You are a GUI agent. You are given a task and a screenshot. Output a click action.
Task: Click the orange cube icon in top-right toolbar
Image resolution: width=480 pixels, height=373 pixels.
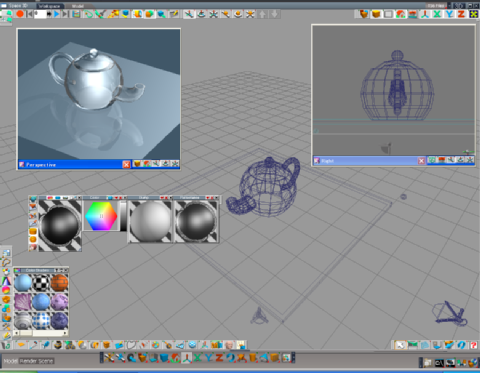coord(376,14)
